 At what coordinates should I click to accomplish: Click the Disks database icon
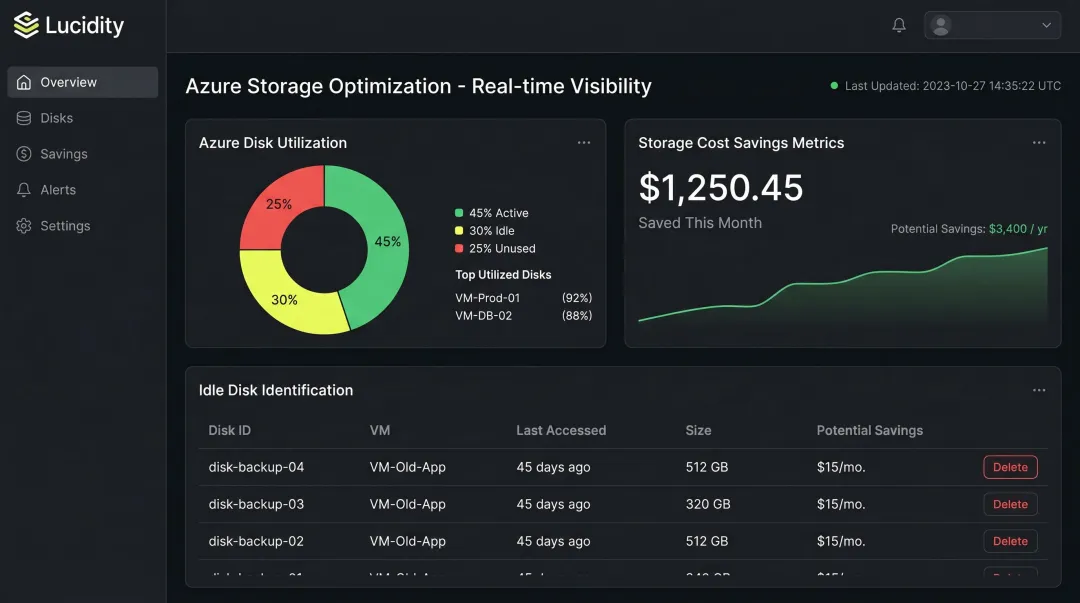tap(24, 118)
